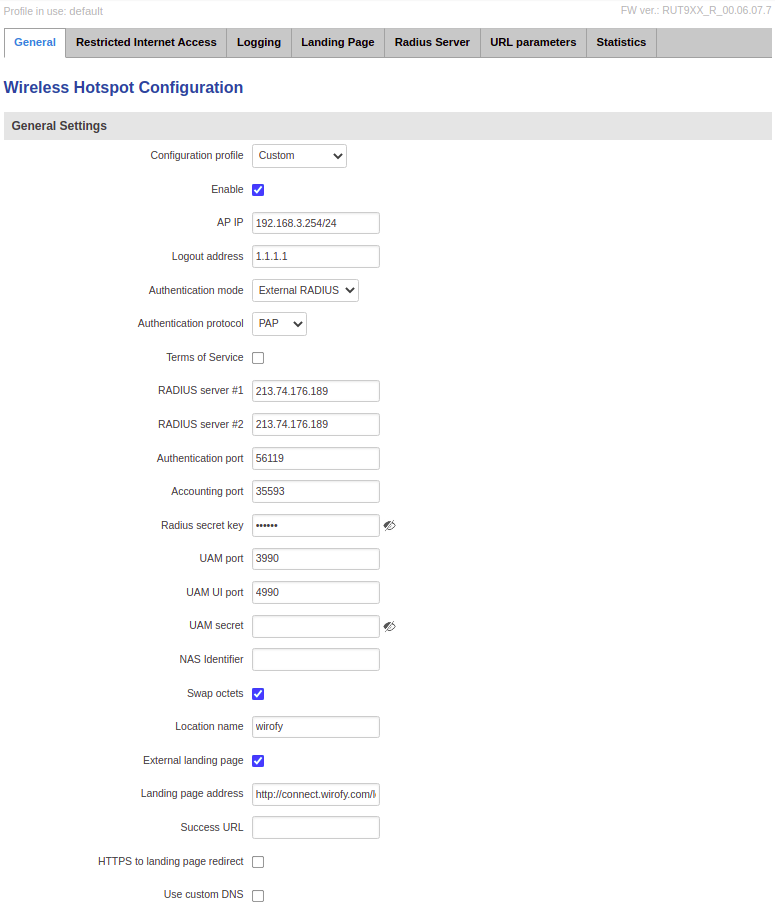The width and height of the screenshot is (775, 911).
Task: Go to the Landing Page tab
Action: 337,43
